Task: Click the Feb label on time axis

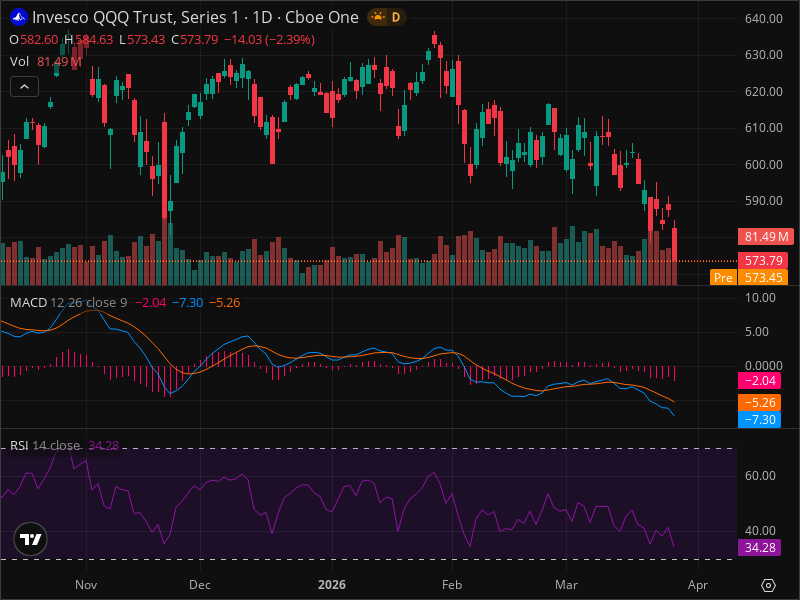Action: pos(452,585)
